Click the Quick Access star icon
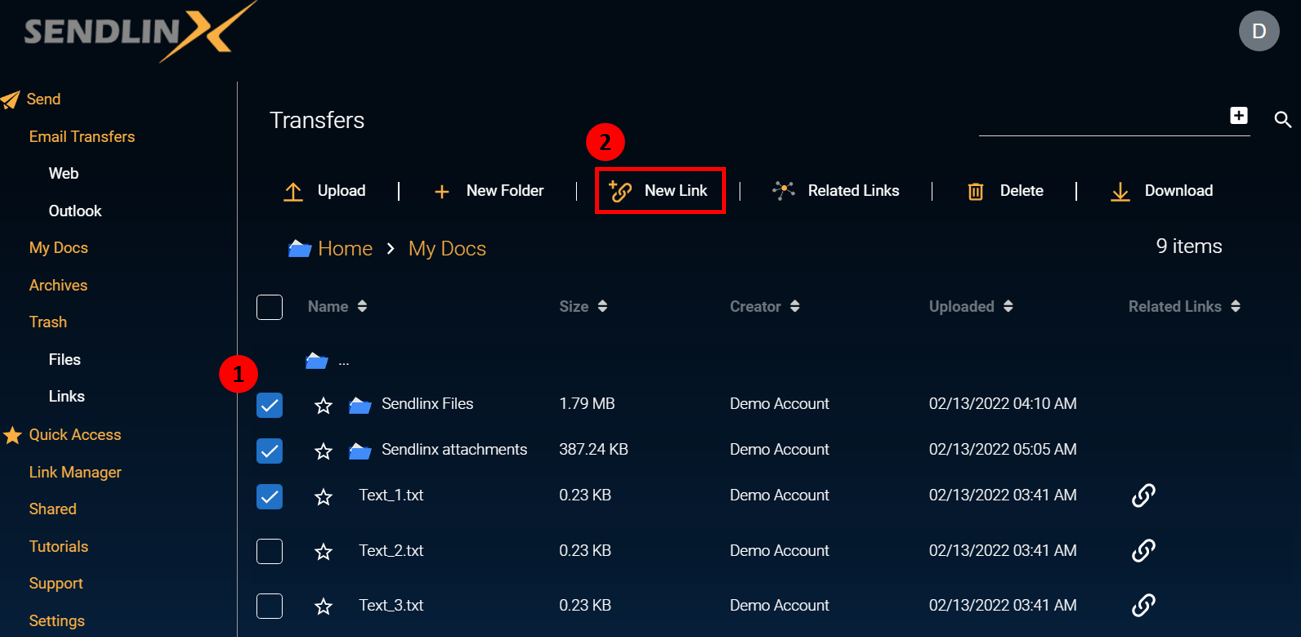 tap(12, 435)
